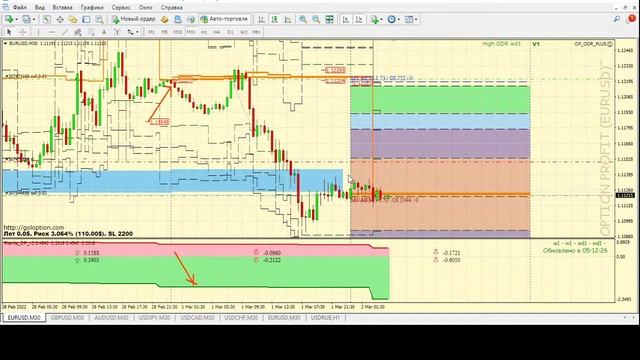
Task: Switch chart to line chart
Action: (288, 19)
